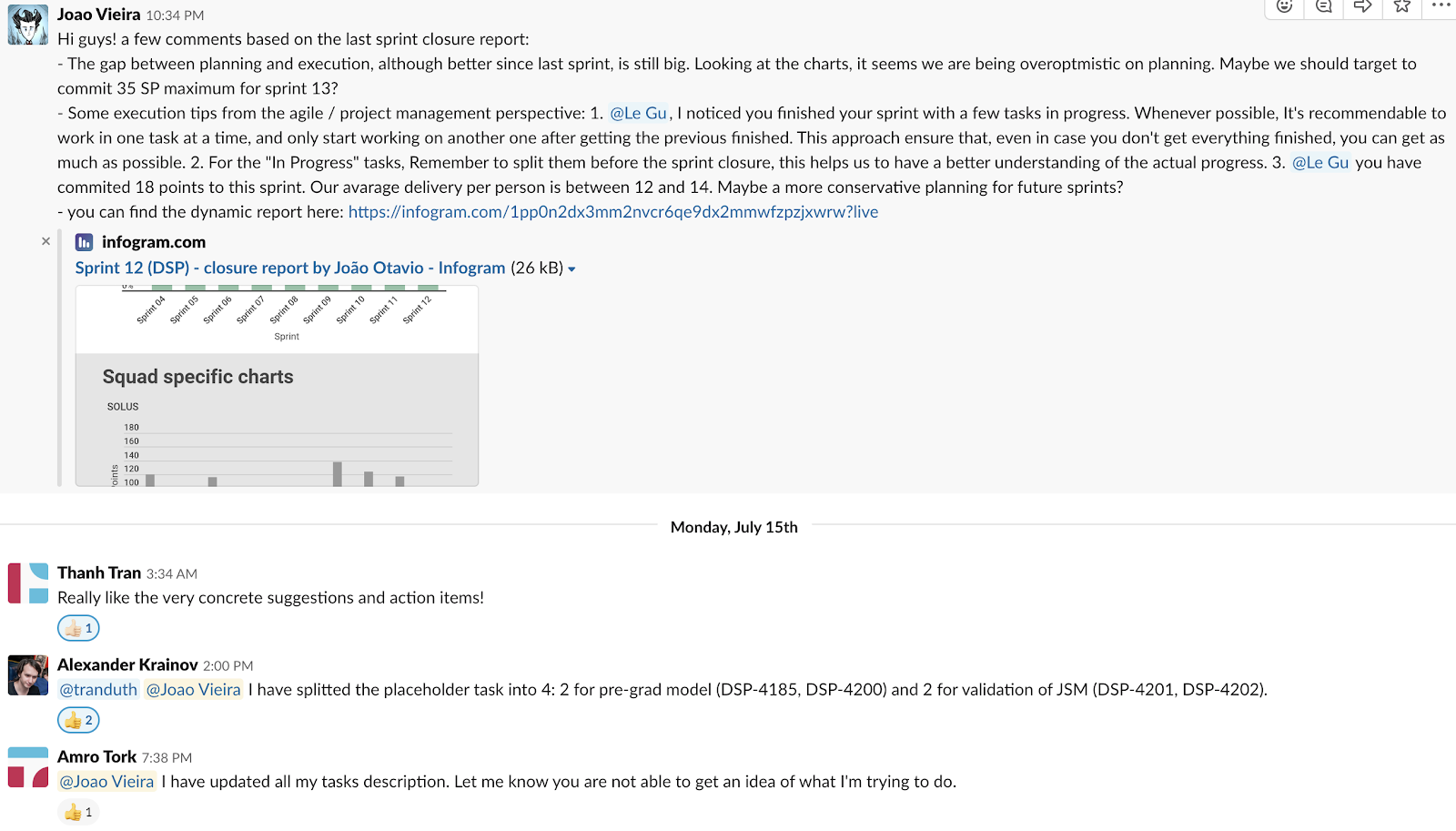Expand the dropdown beside the 26 kB file size

(571, 268)
